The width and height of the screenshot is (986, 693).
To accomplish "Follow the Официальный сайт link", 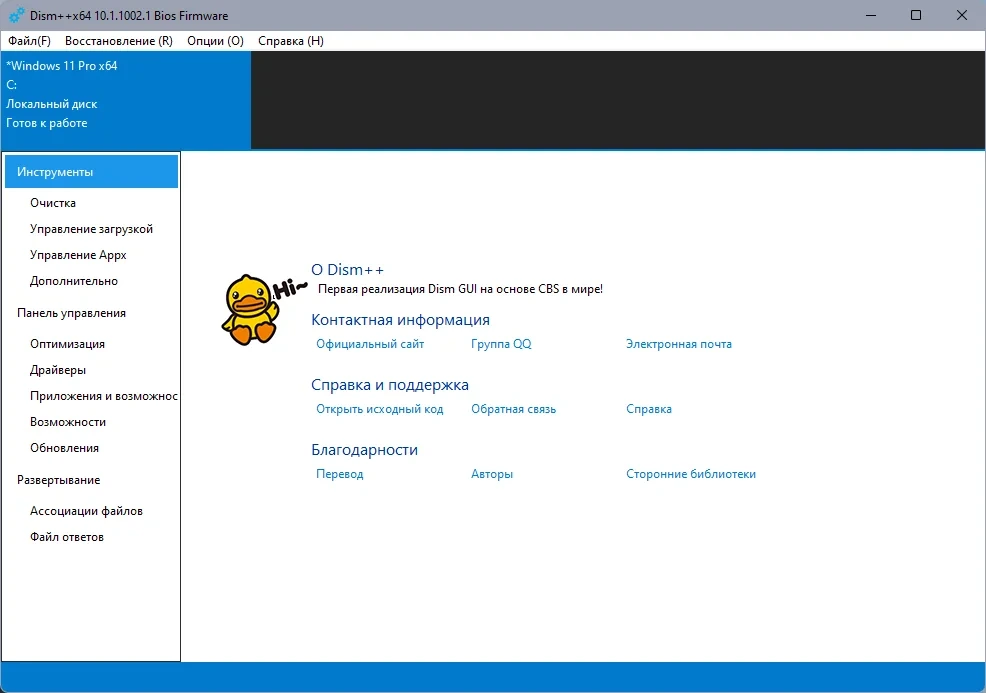I will tap(370, 344).
